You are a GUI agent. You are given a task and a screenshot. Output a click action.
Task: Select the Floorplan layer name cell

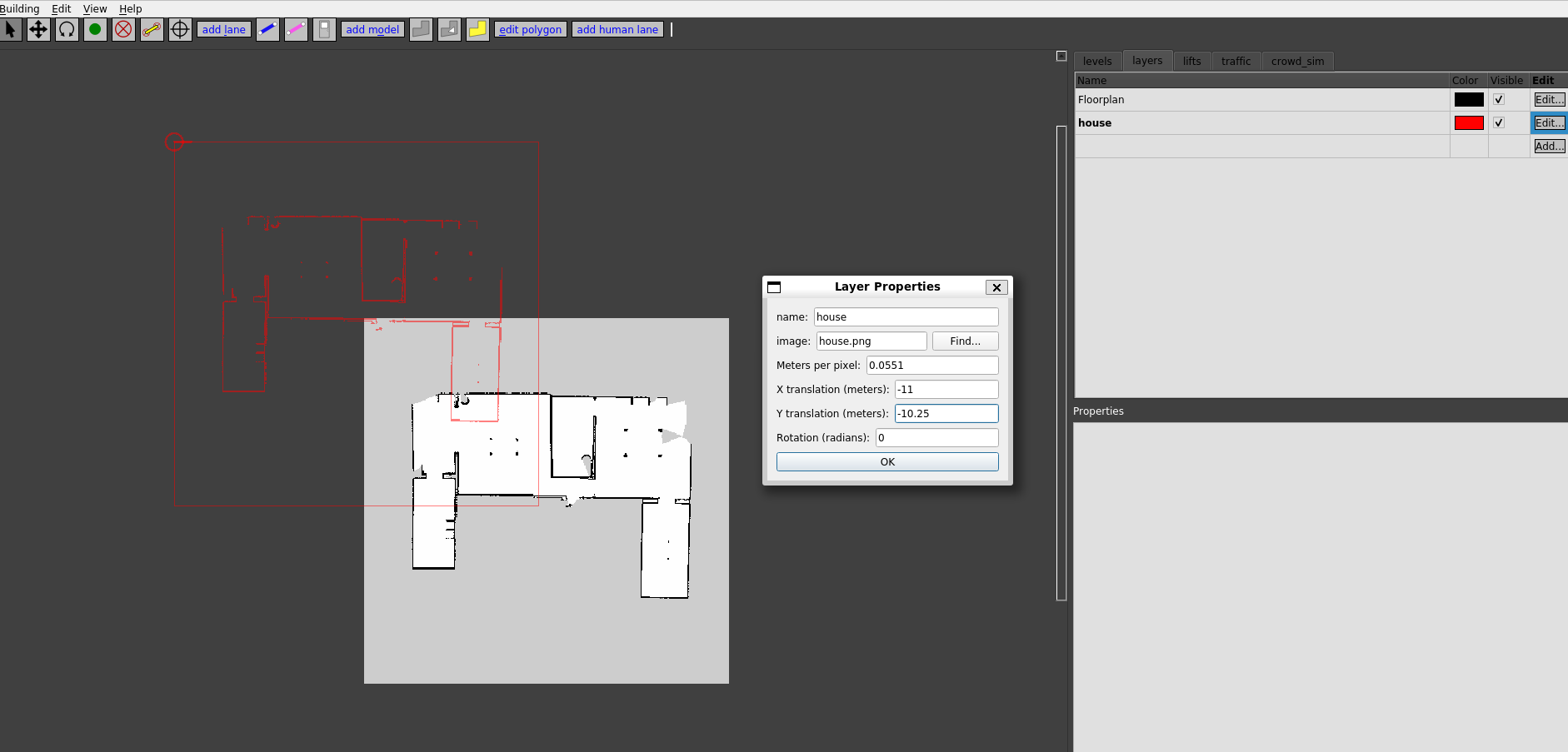point(1262,100)
